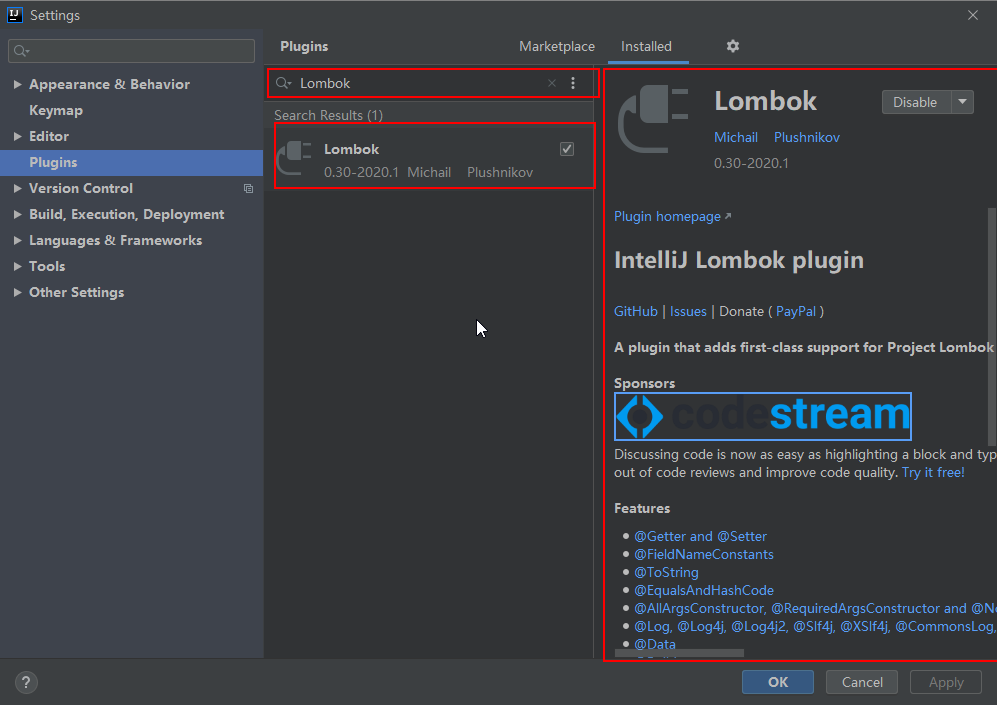Select the Installed tab

(646, 46)
